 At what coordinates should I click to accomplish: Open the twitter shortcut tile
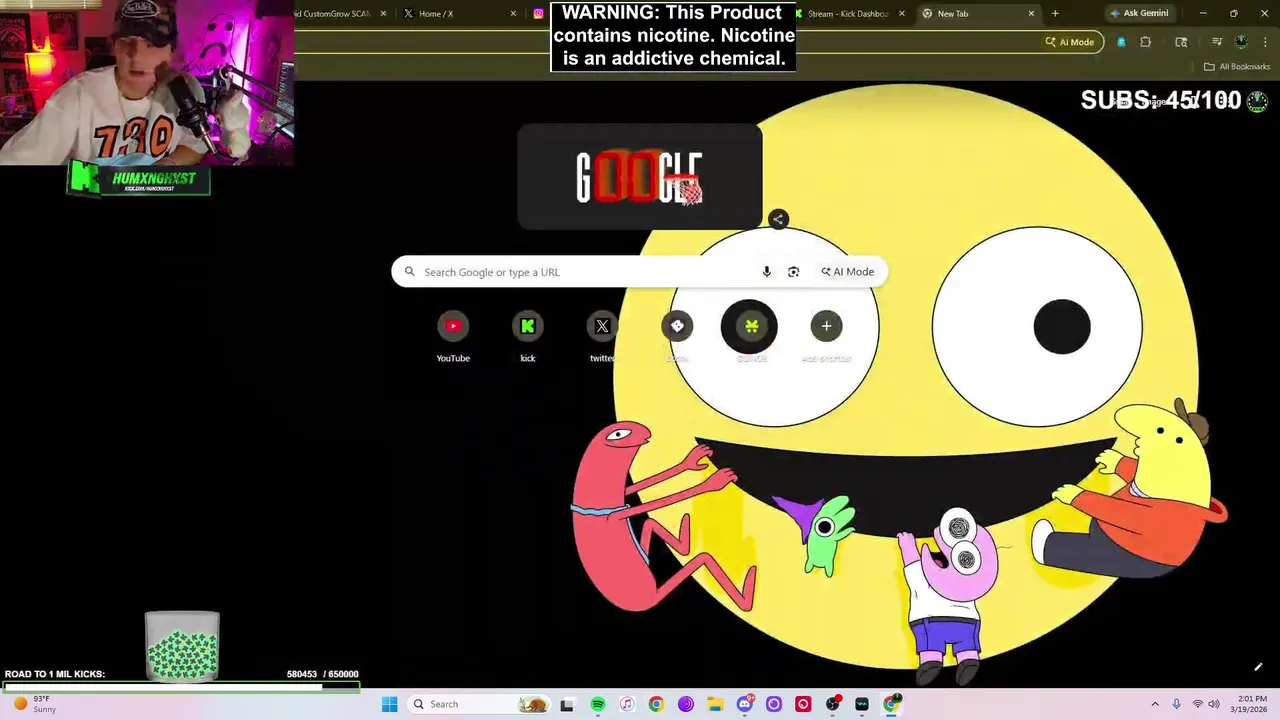(602, 336)
